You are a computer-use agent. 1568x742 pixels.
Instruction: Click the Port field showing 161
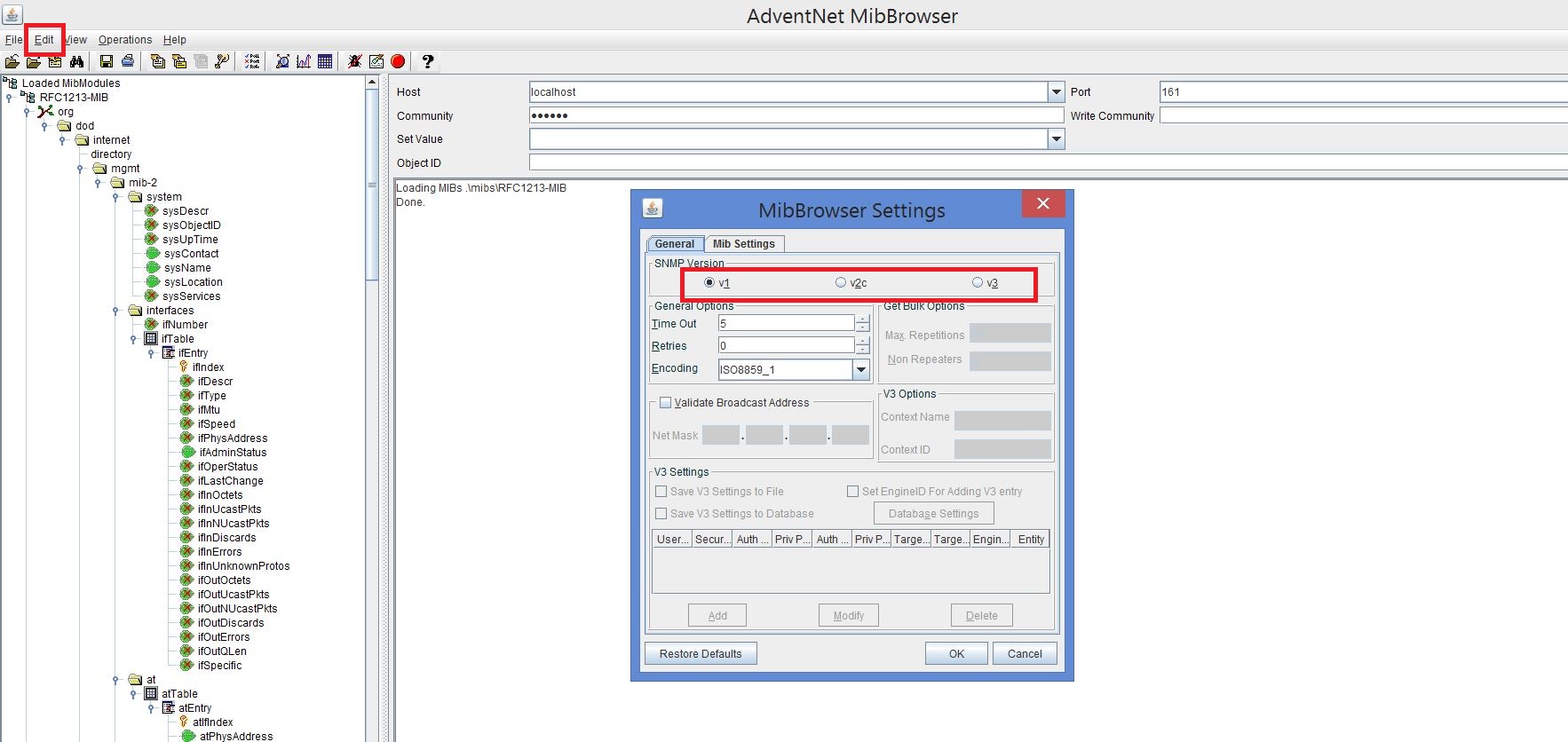tap(1364, 91)
